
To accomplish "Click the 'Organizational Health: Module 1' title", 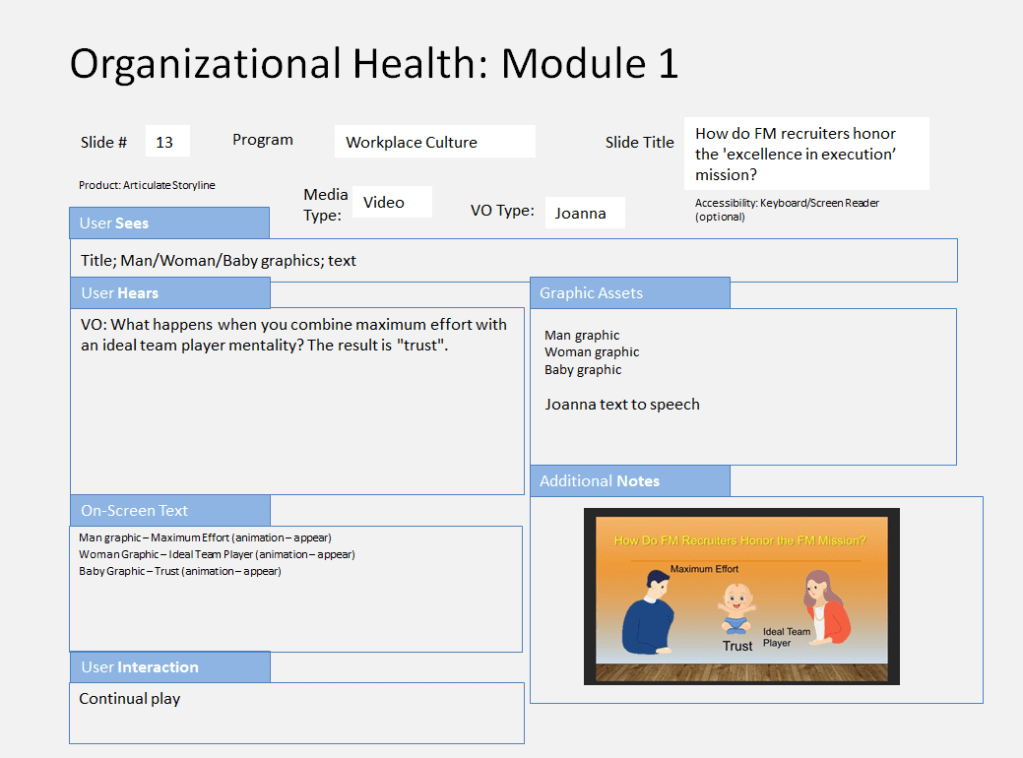I will coord(374,63).
